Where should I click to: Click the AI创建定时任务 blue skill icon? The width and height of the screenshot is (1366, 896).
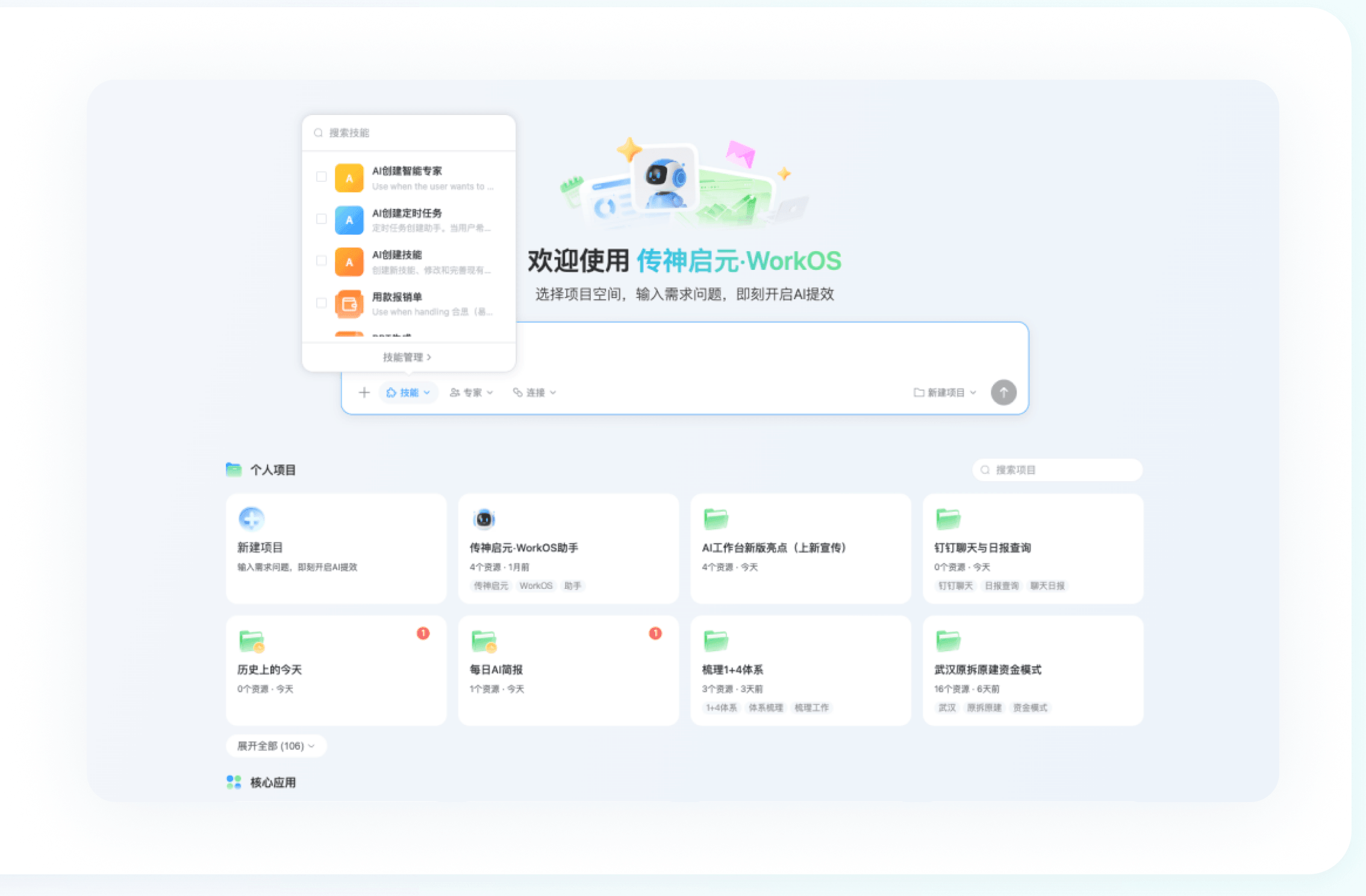349,220
